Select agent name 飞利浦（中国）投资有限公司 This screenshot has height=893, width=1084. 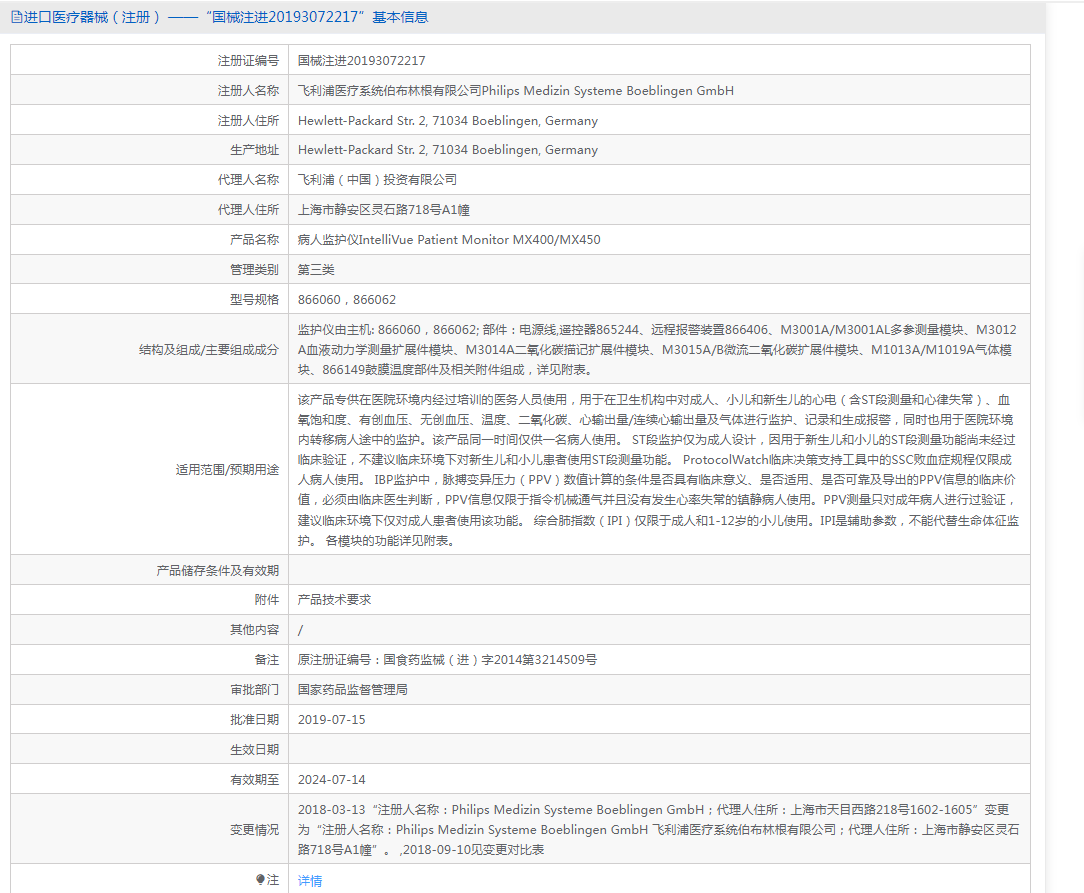tap(377, 180)
